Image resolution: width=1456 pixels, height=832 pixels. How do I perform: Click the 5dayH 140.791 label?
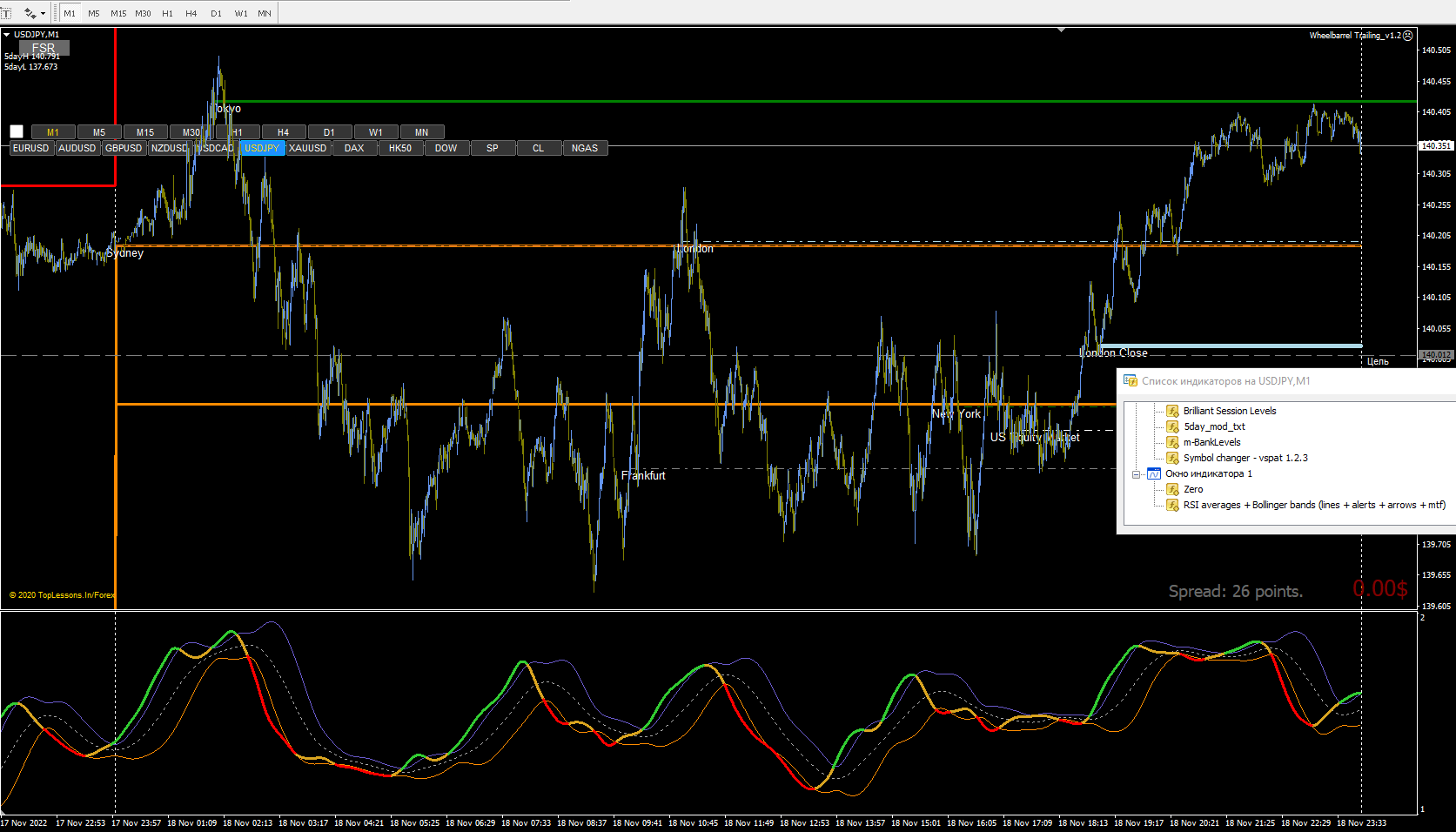32,57
